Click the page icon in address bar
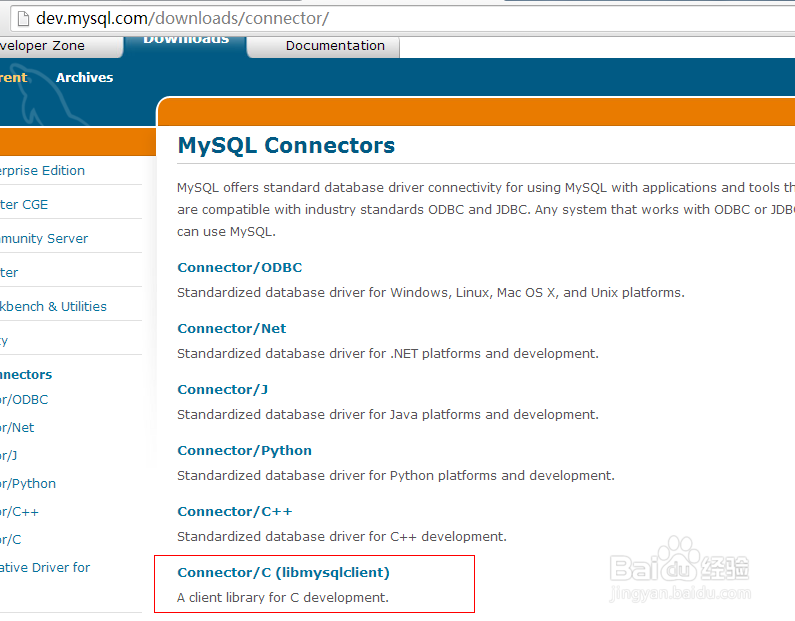795x621 pixels. coord(23,19)
